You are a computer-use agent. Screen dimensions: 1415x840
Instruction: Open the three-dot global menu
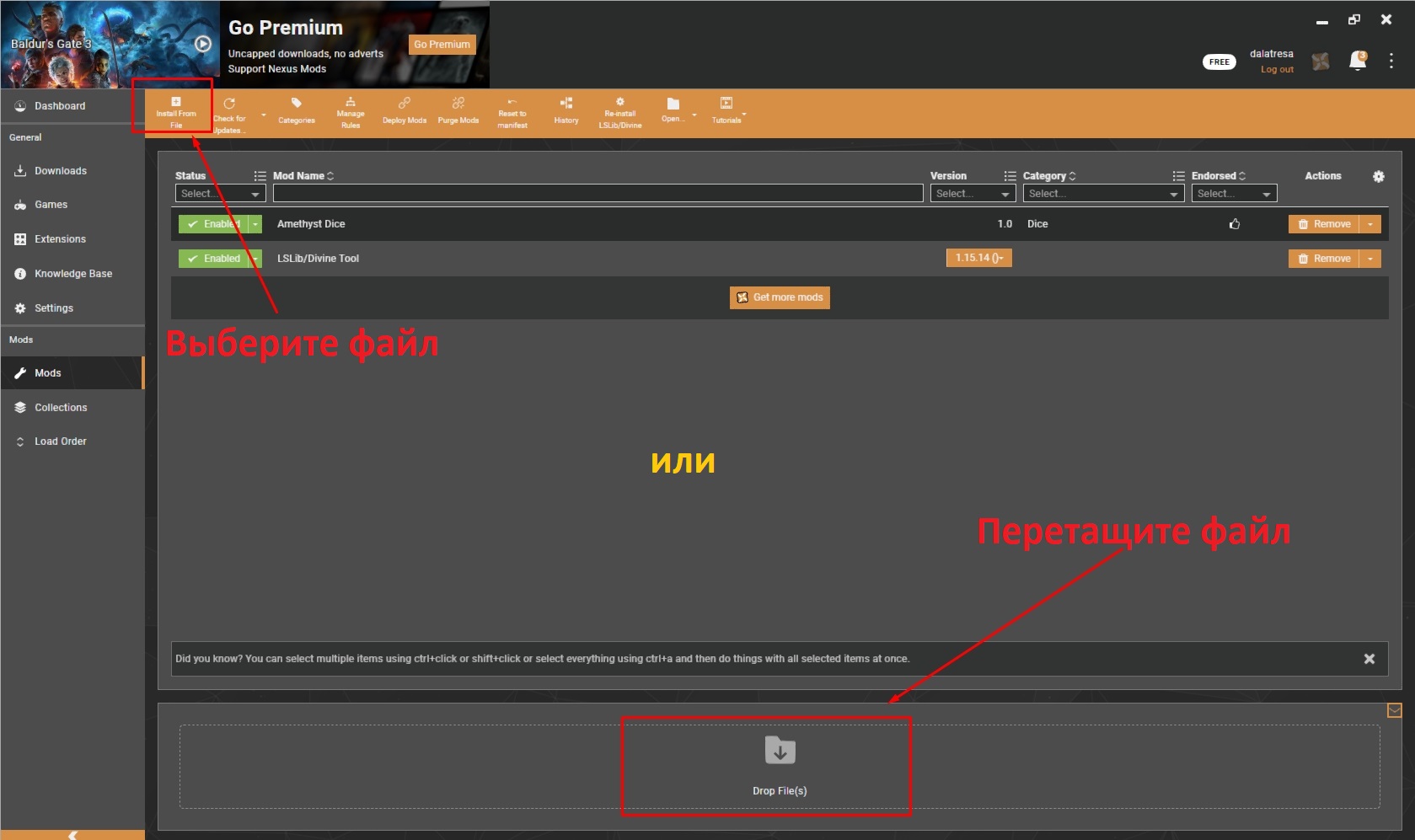1391,61
